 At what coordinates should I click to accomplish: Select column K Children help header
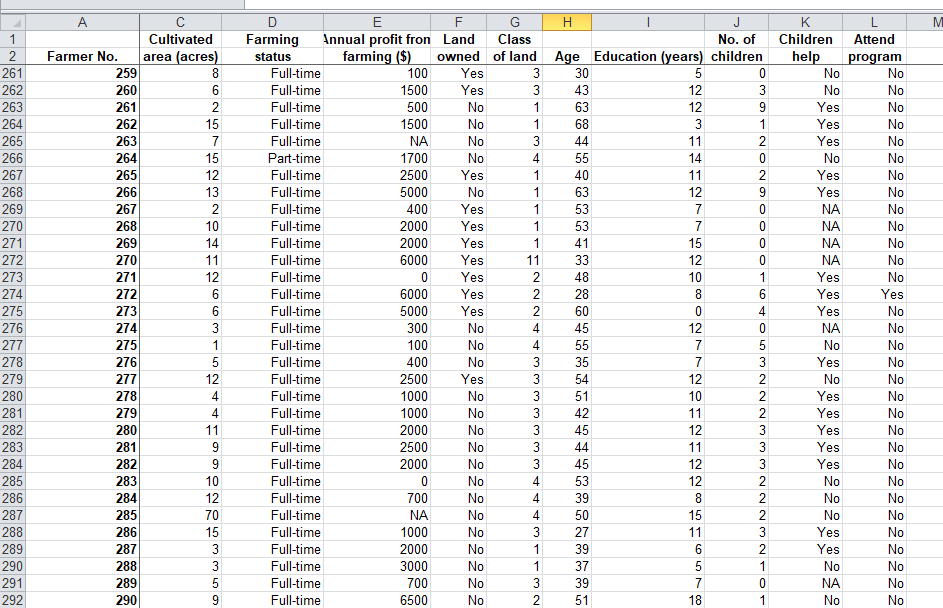(804, 21)
